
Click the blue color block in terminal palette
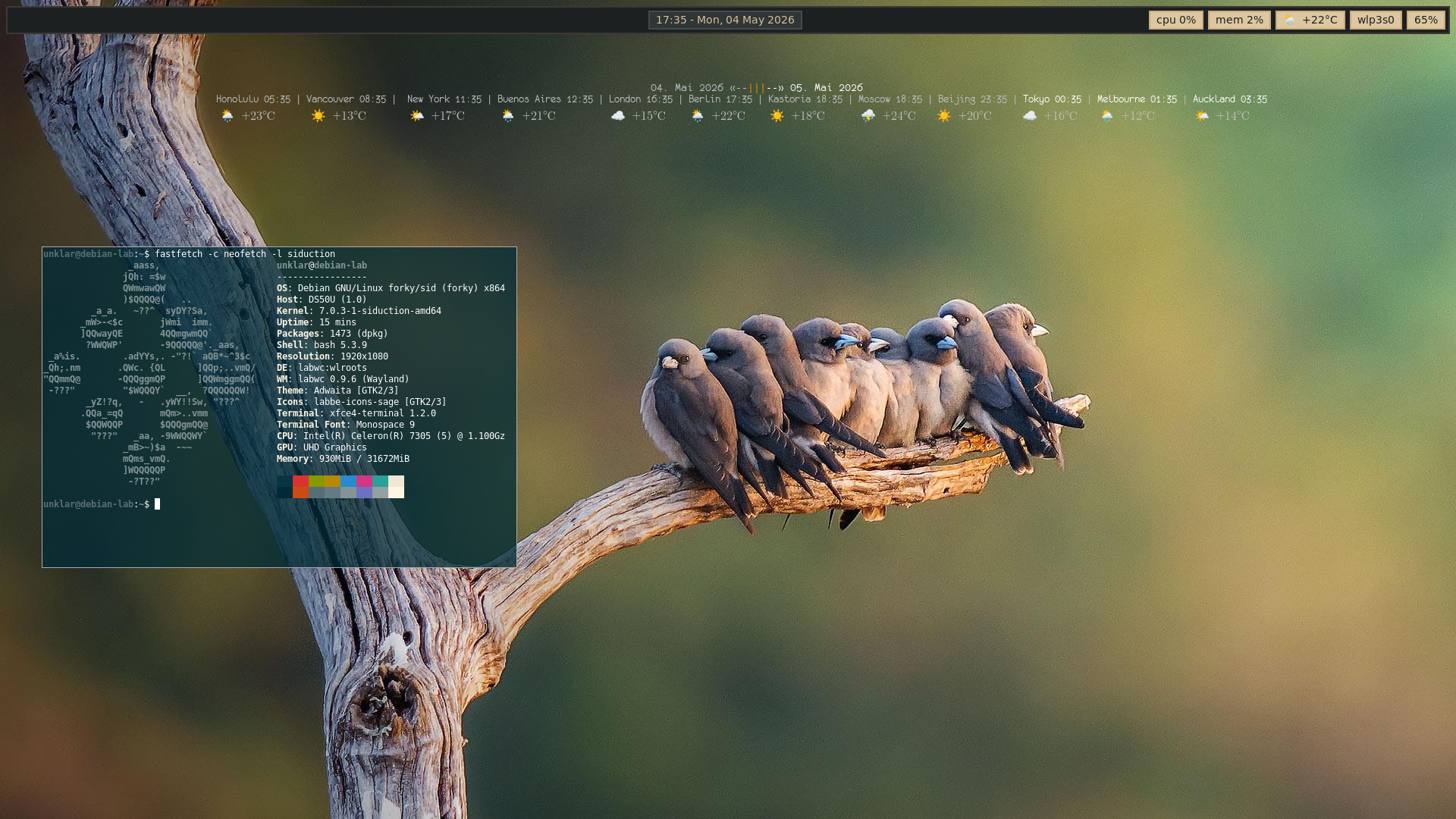[348, 481]
